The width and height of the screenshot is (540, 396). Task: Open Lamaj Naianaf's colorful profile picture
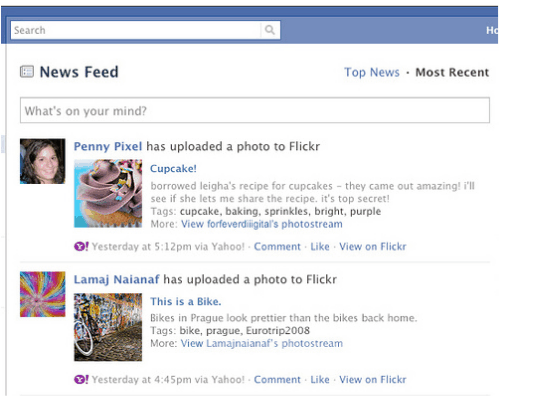click(x=42, y=294)
